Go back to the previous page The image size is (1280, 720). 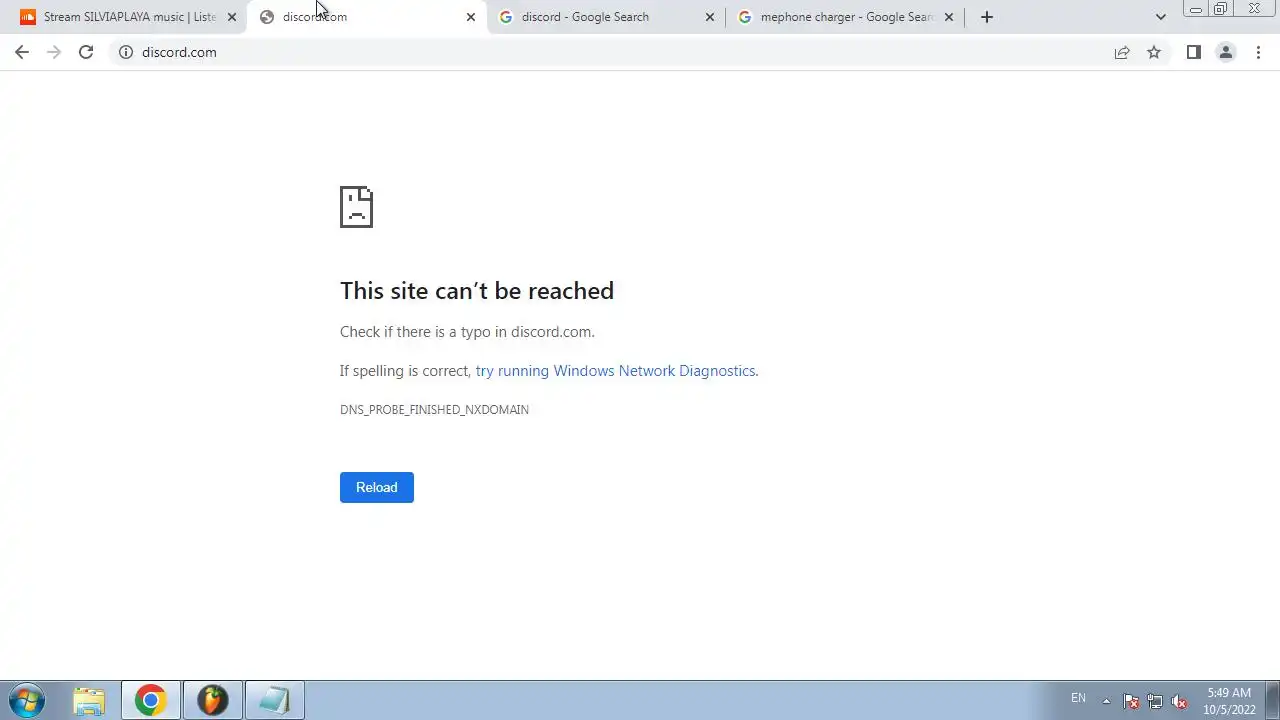22,52
